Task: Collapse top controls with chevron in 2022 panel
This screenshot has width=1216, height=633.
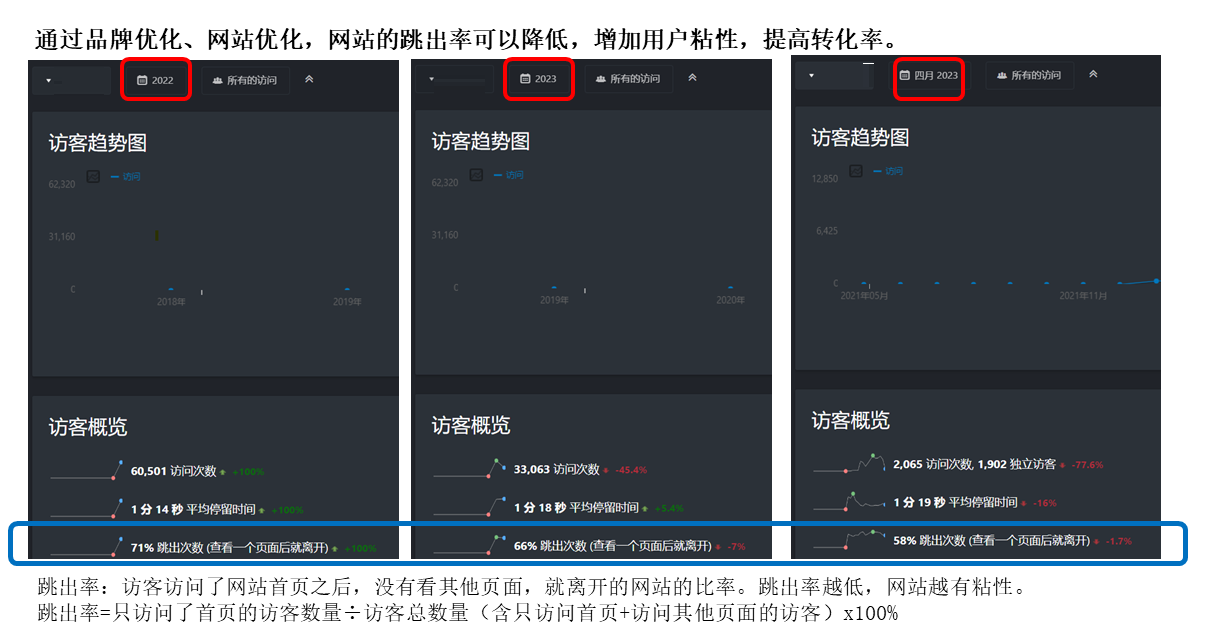Action: pyautogui.click(x=309, y=80)
